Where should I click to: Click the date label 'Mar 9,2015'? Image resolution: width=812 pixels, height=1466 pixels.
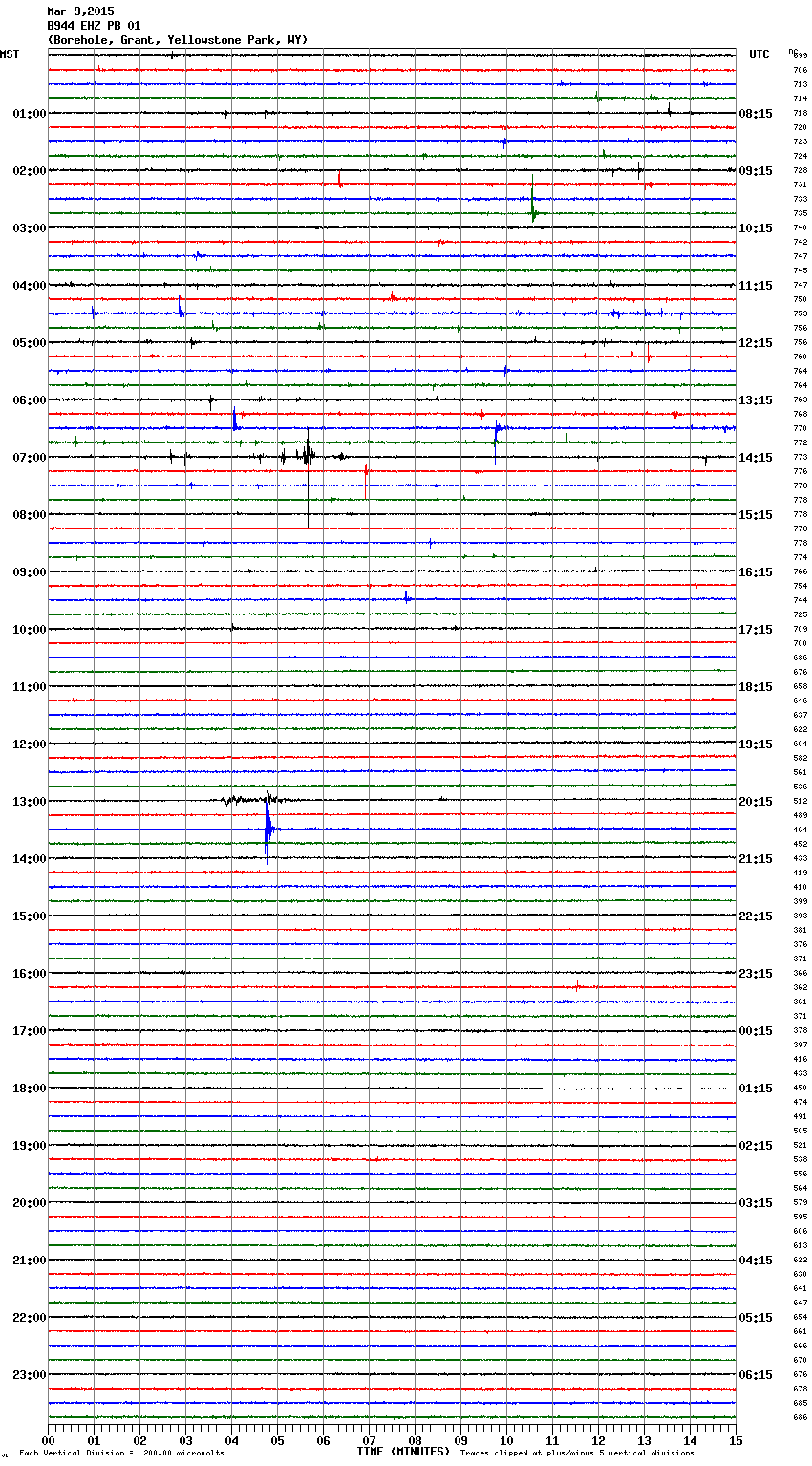click(80, 11)
